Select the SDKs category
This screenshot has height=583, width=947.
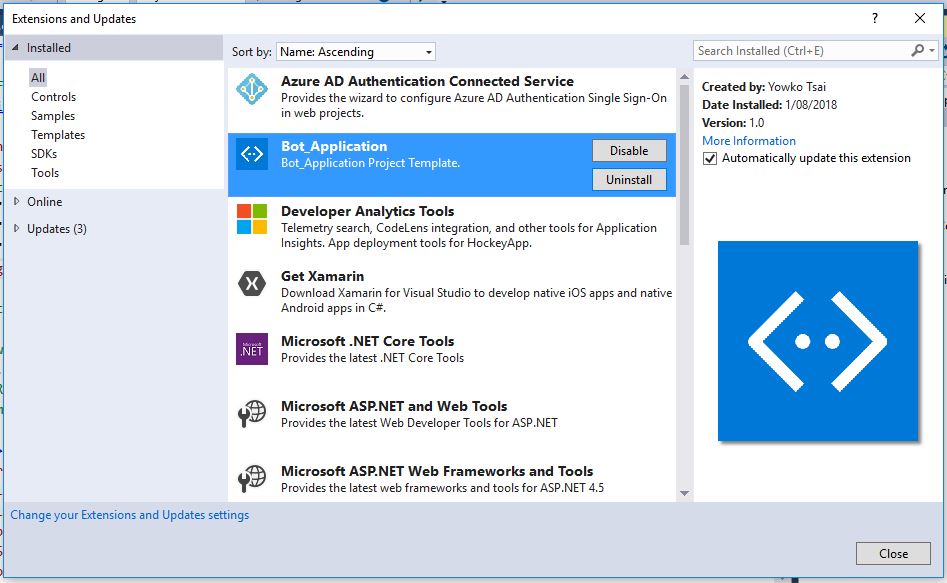point(44,153)
